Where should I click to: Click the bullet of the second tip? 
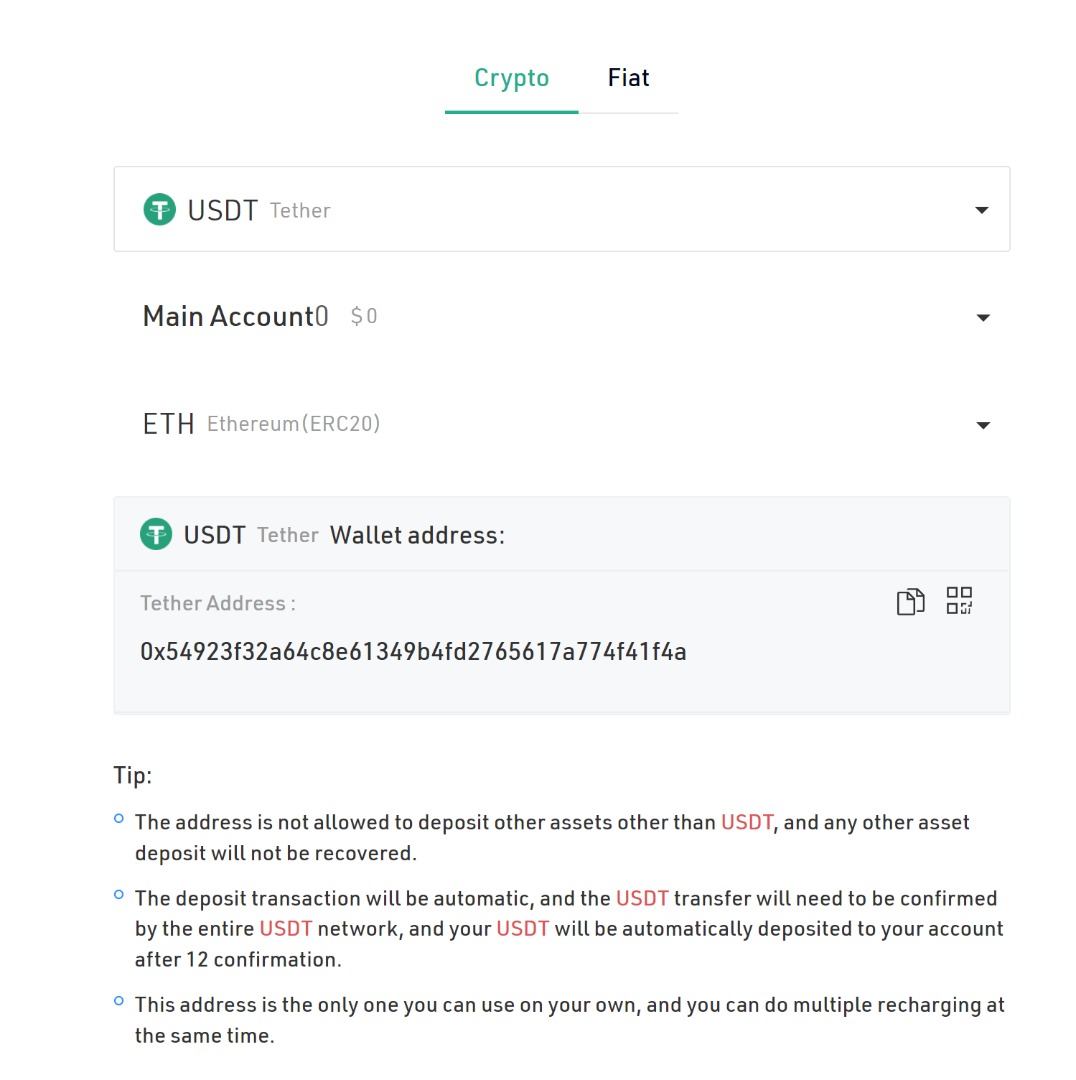point(119,895)
